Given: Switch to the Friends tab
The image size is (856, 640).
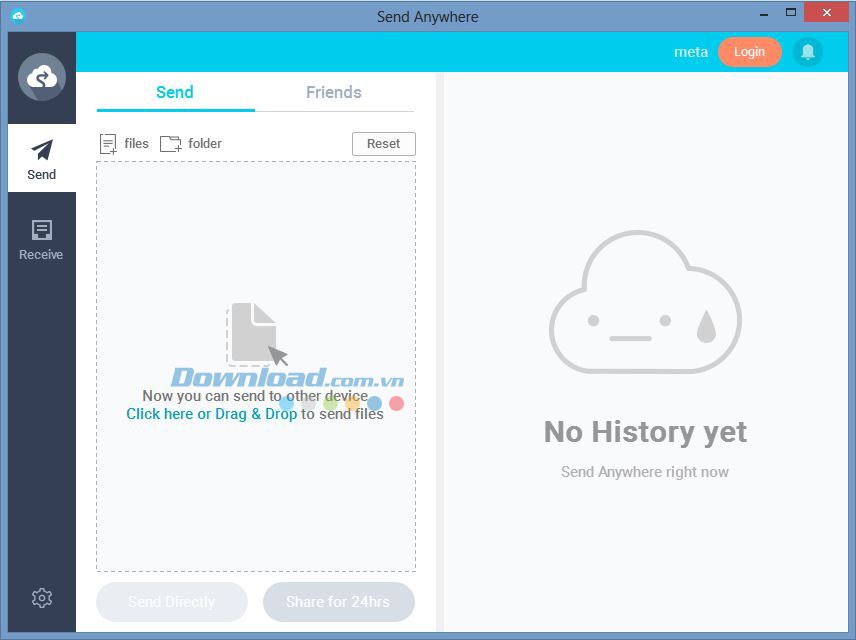Looking at the screenshot, I should pyautogui.click(x=333, y=92).
